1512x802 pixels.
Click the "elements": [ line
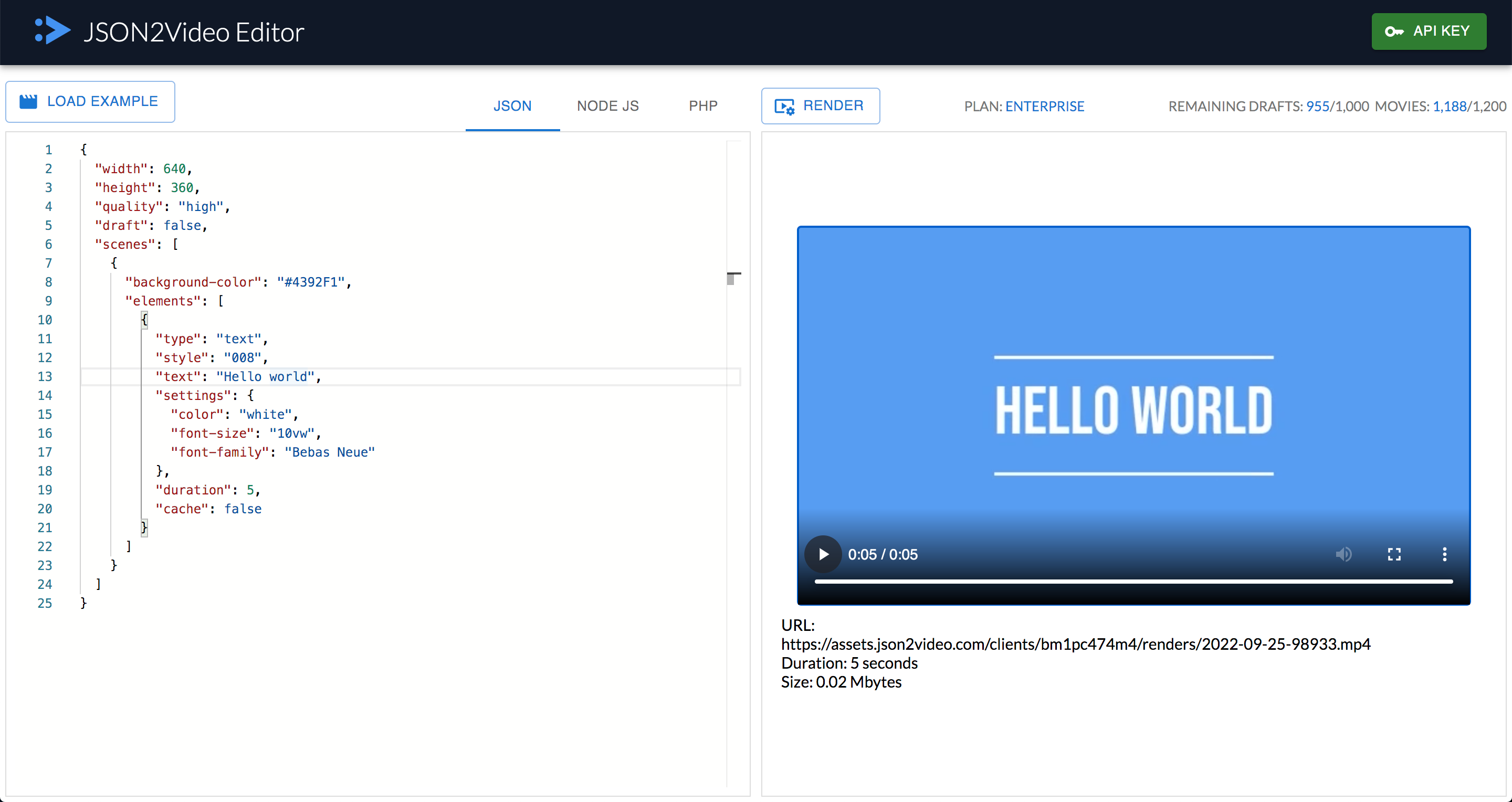pyautogui.click(x=174, y=301)
